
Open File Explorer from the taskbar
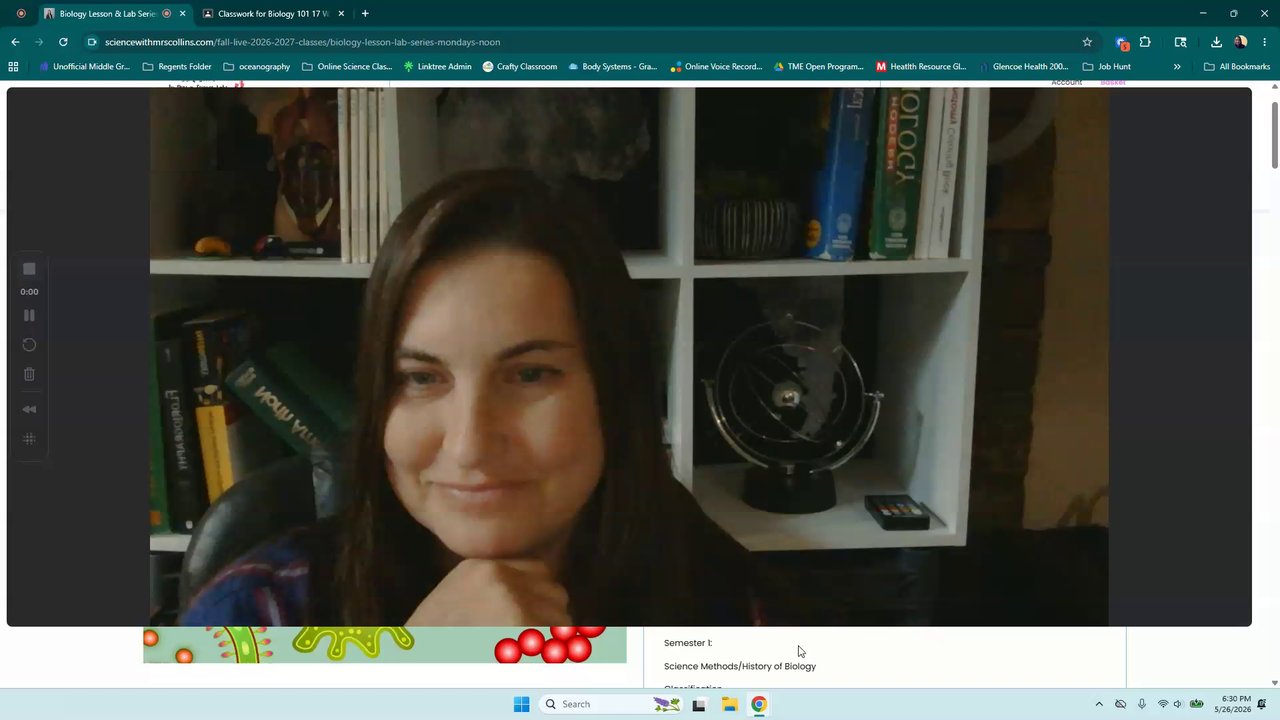[729, 704]
